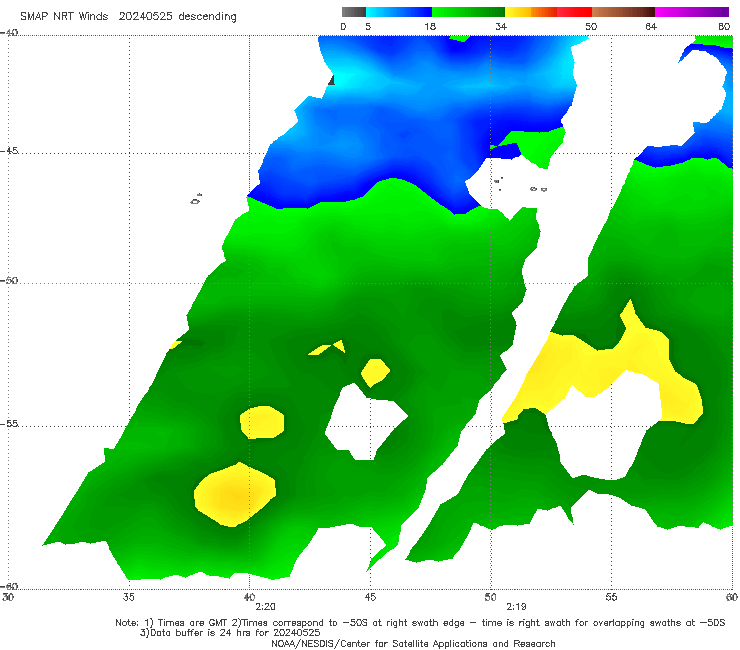The height and width of the screenshot is (650, 740).
Task: Click the green segment of the wind color scale
Action: coord(468,12)
